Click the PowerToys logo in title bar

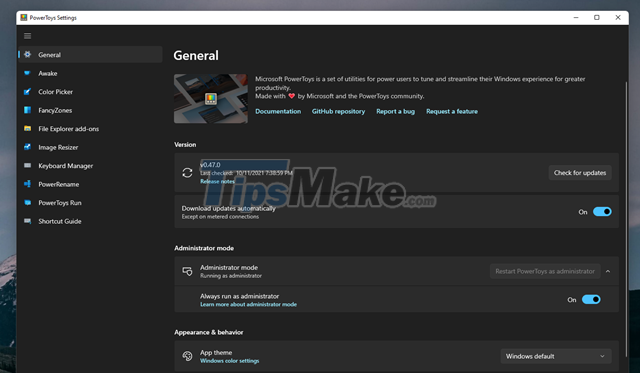tap(24, 18)
